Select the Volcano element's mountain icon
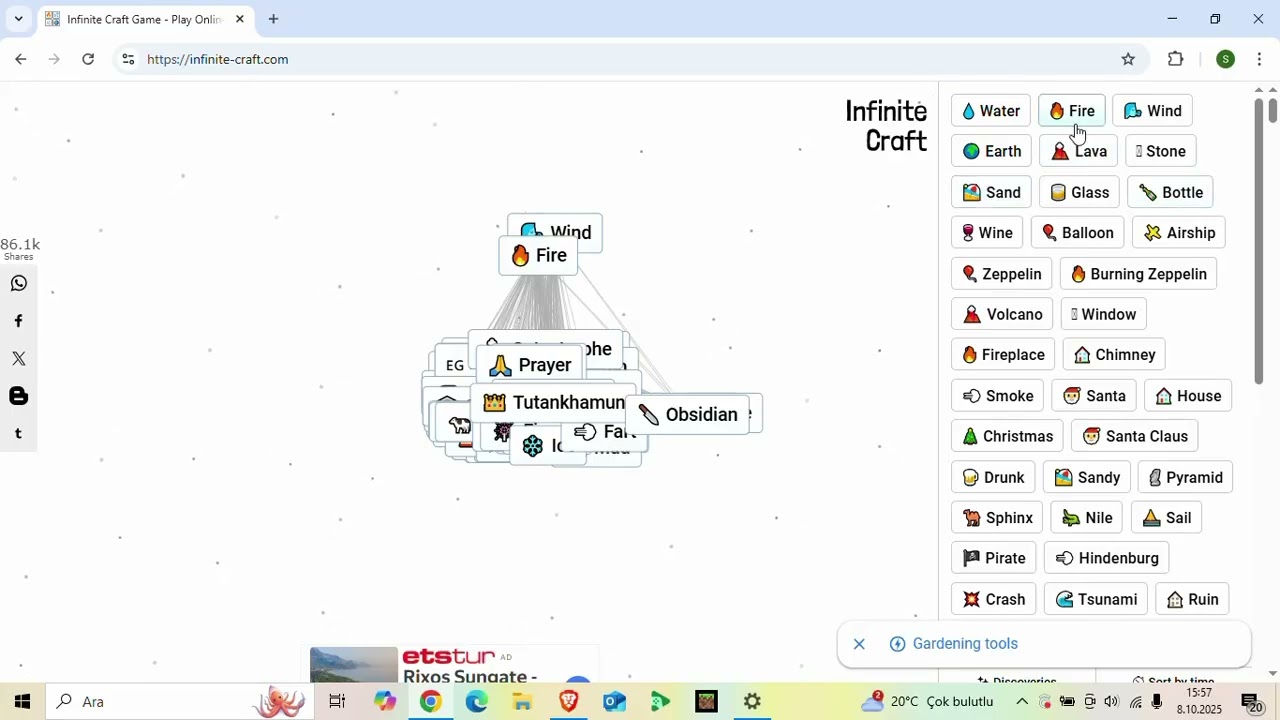1280x720 pixels. click(972, 315)
